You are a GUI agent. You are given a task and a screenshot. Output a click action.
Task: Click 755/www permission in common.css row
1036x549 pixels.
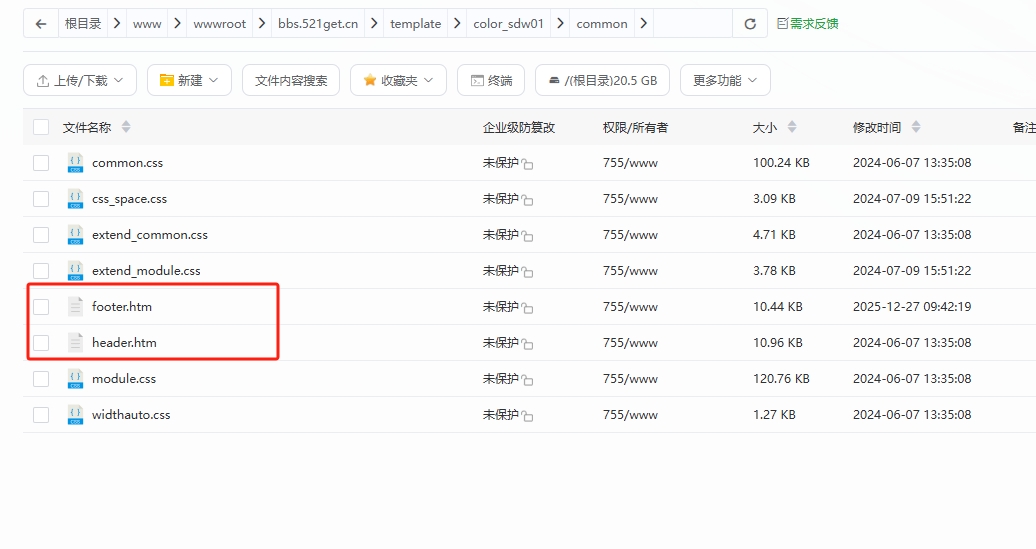coord(630,163)
